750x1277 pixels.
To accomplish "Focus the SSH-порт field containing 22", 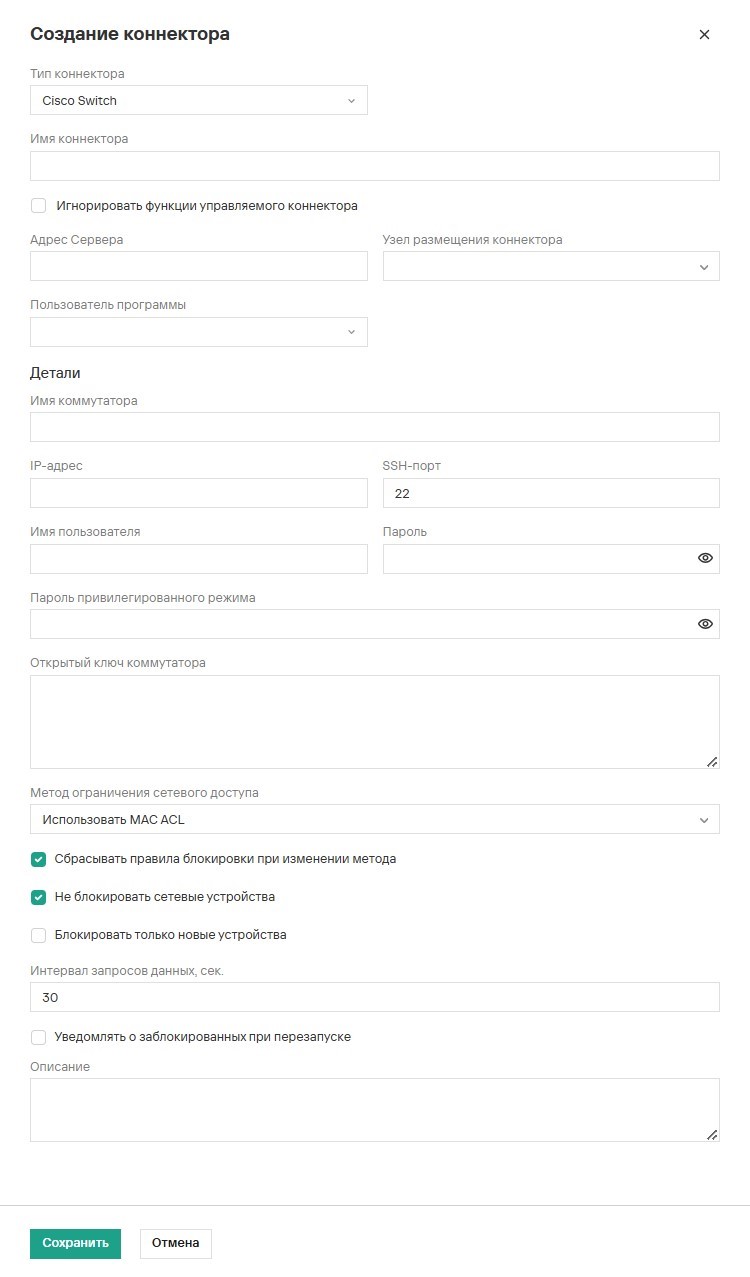I will [551, 493].
